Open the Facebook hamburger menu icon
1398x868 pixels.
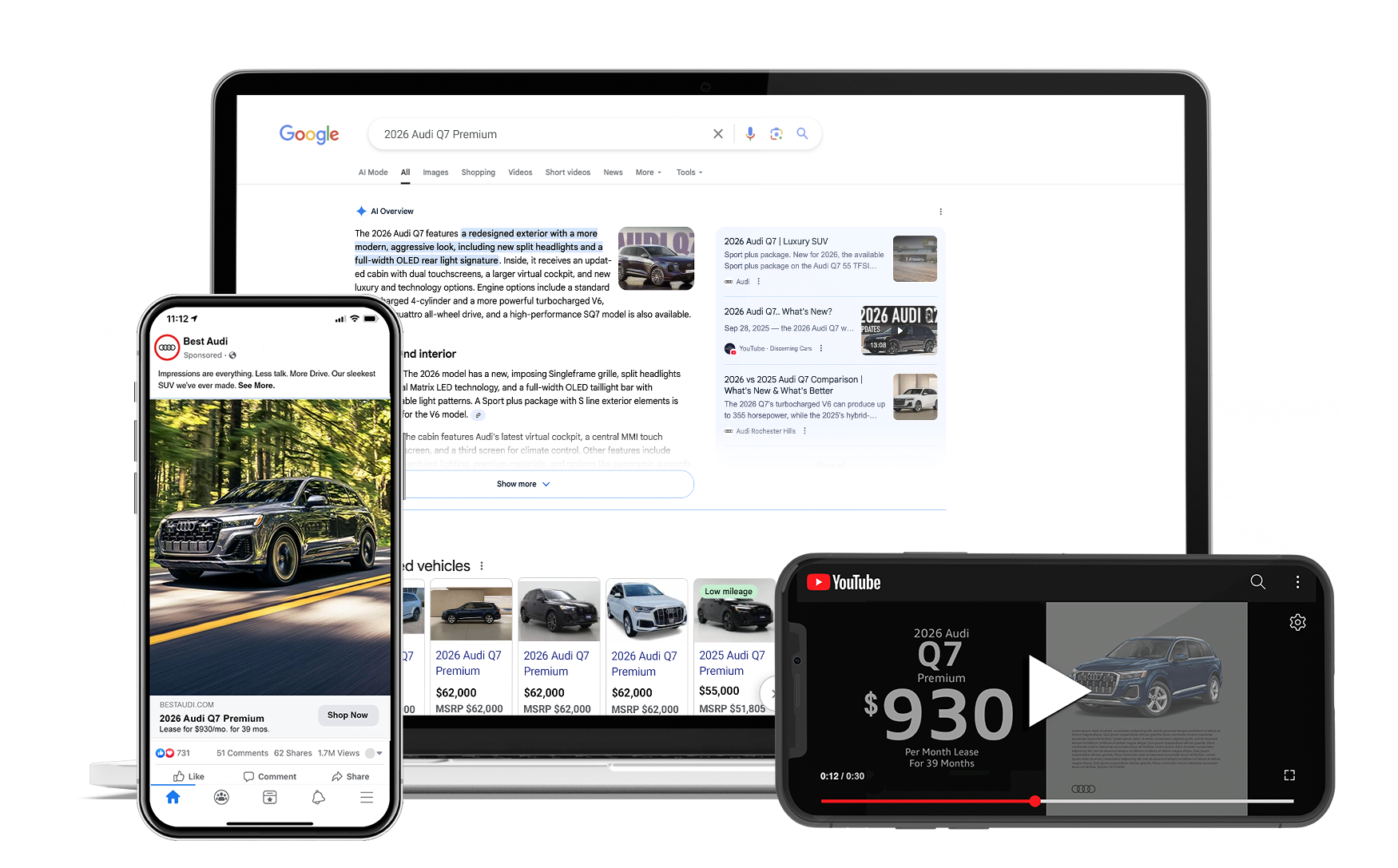367,797
